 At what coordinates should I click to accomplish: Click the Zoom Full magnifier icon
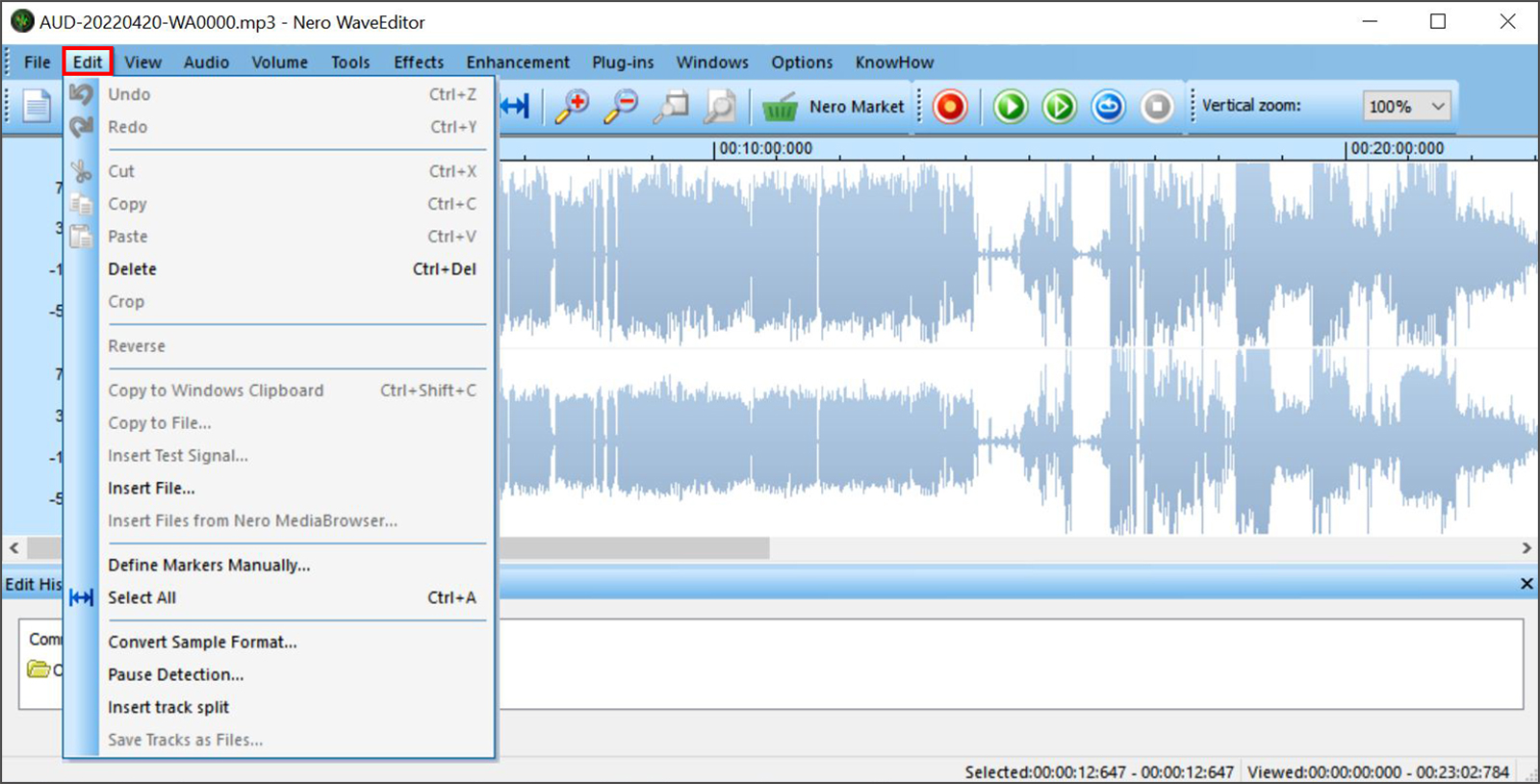(x=719, y=106)
